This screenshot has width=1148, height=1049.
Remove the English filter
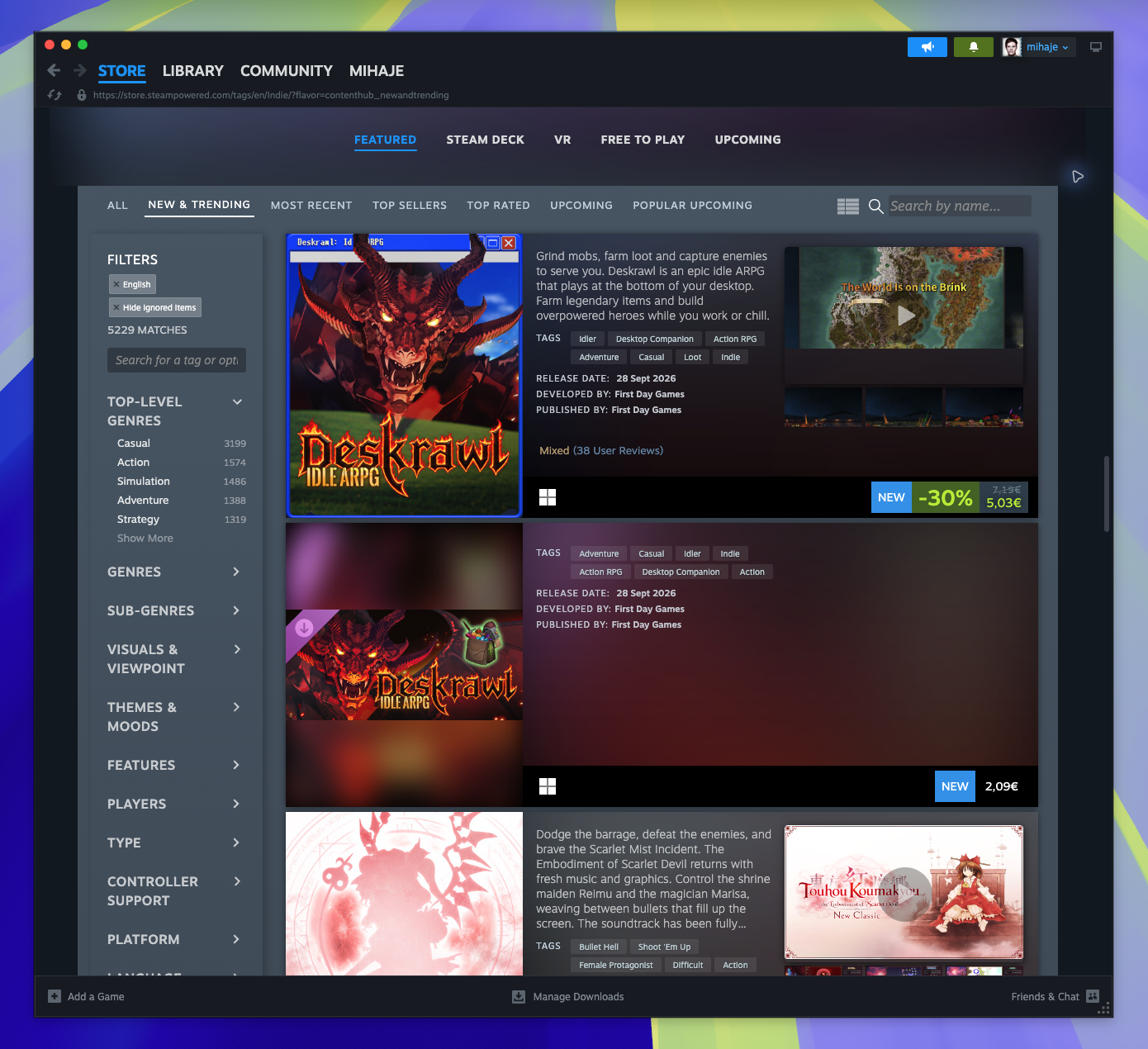[116, 284]
